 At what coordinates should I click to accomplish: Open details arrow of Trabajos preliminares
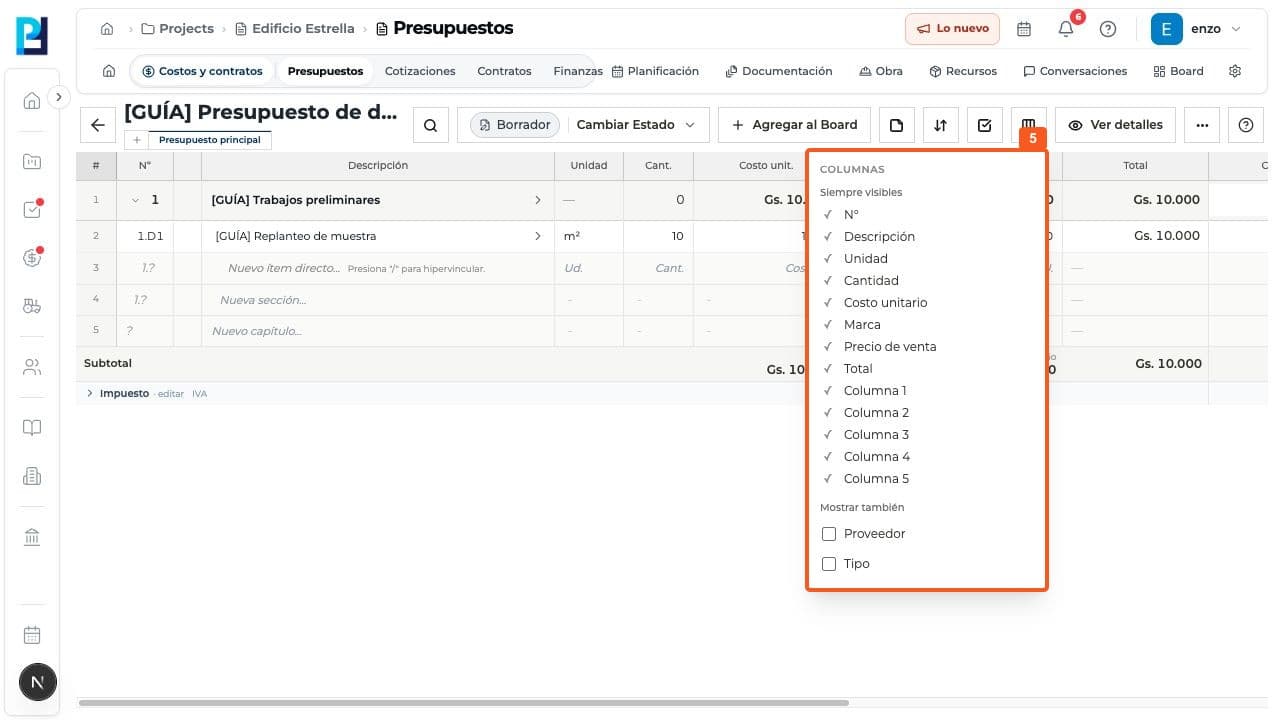point(537,200)
